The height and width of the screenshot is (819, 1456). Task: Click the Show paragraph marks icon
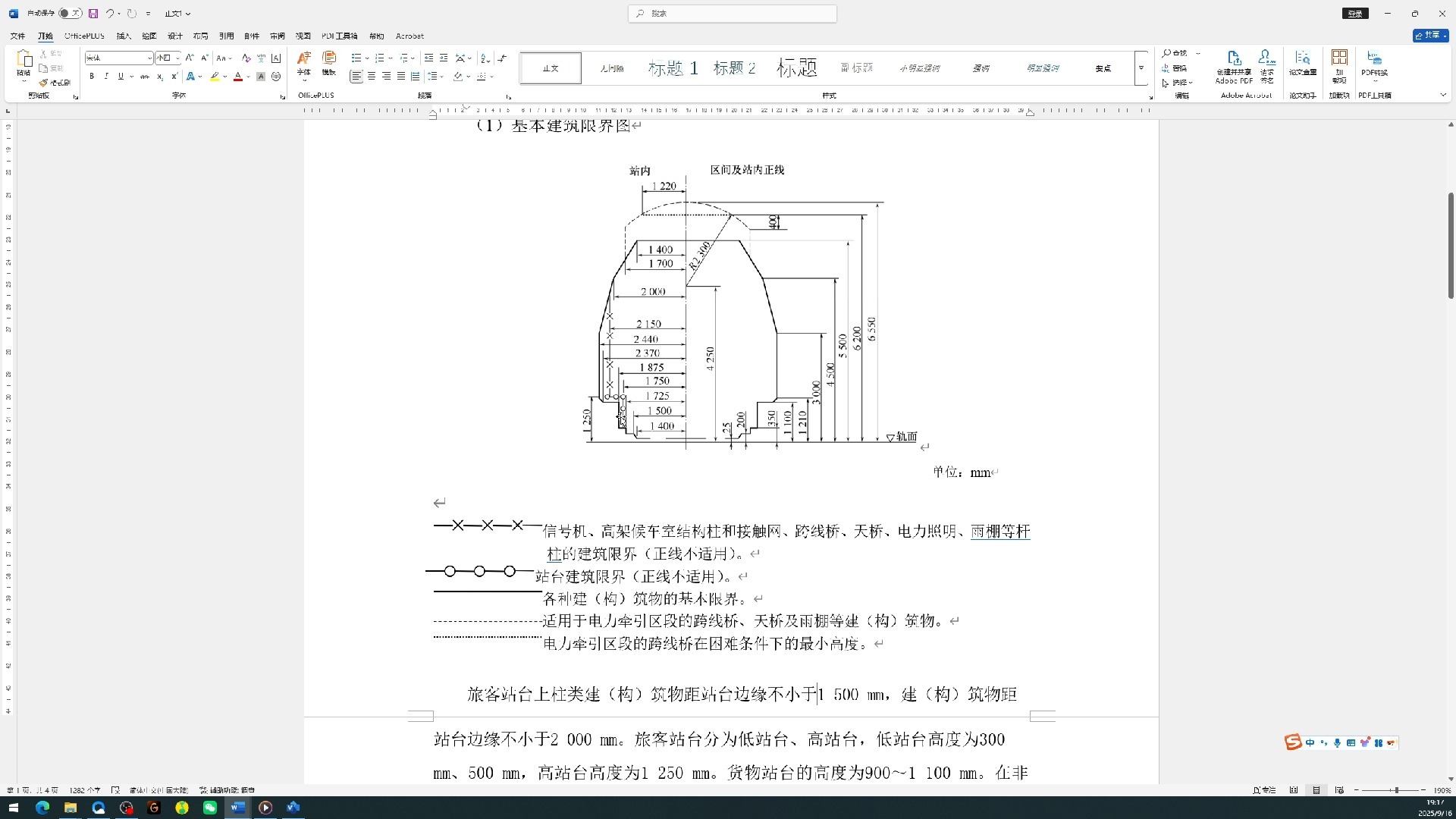point(502,58)
